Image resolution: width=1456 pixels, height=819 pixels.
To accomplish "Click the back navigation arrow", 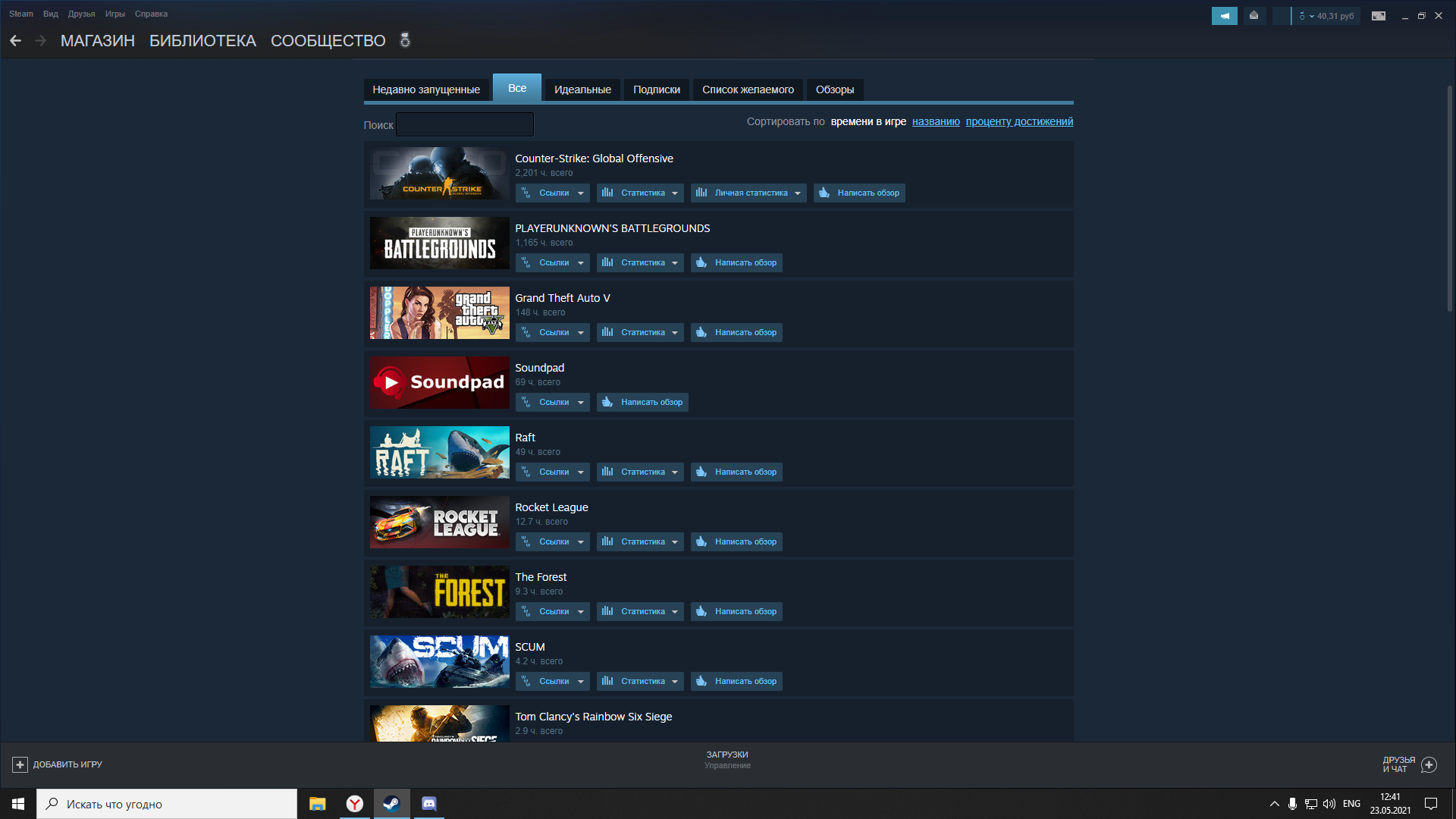I will click(x=15, y=41).
